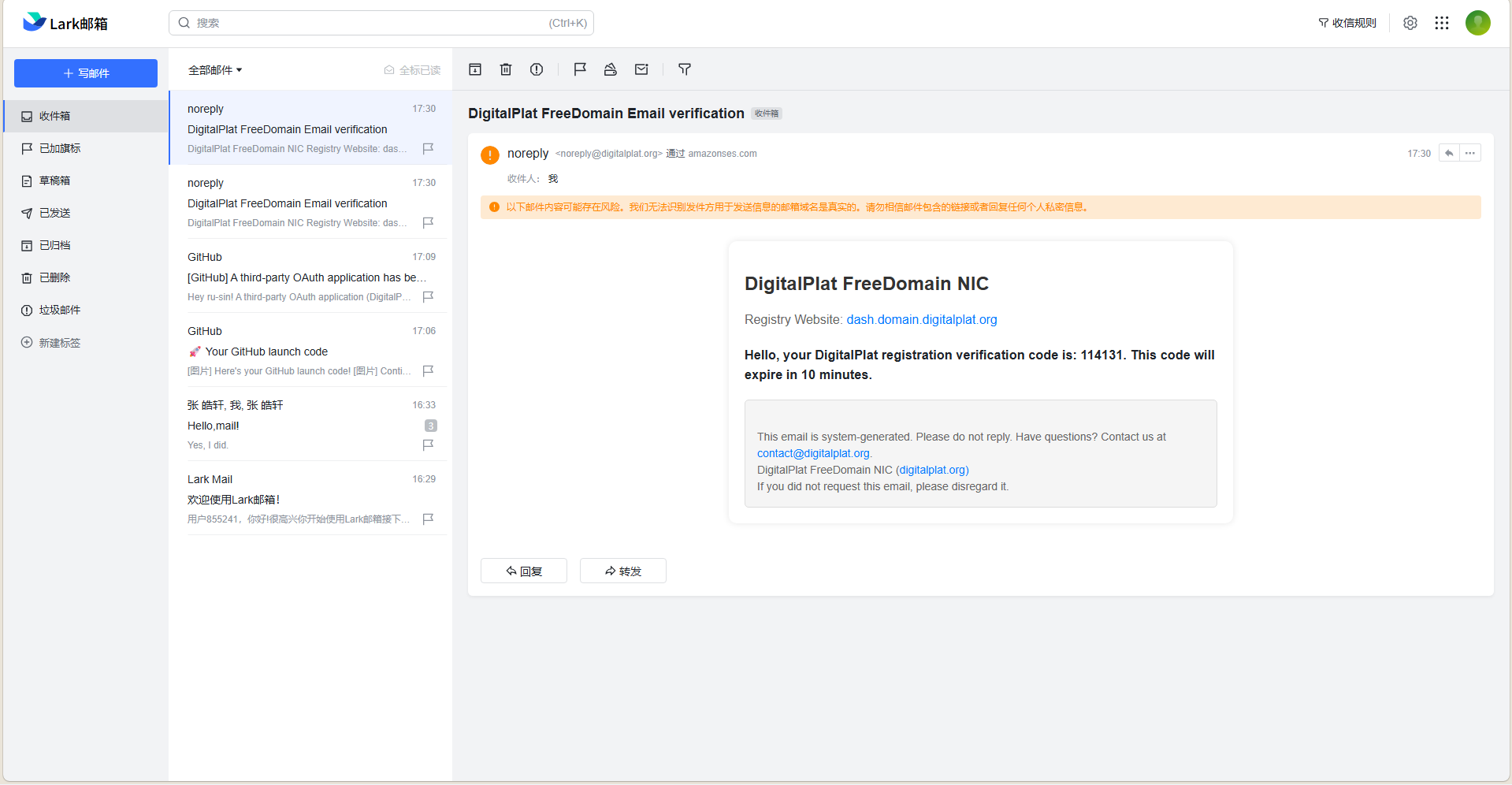Open the more options ellipsis menu
Image resolution: width=1512 pixels, height=785 pixels.
[x=1469, y=153]
